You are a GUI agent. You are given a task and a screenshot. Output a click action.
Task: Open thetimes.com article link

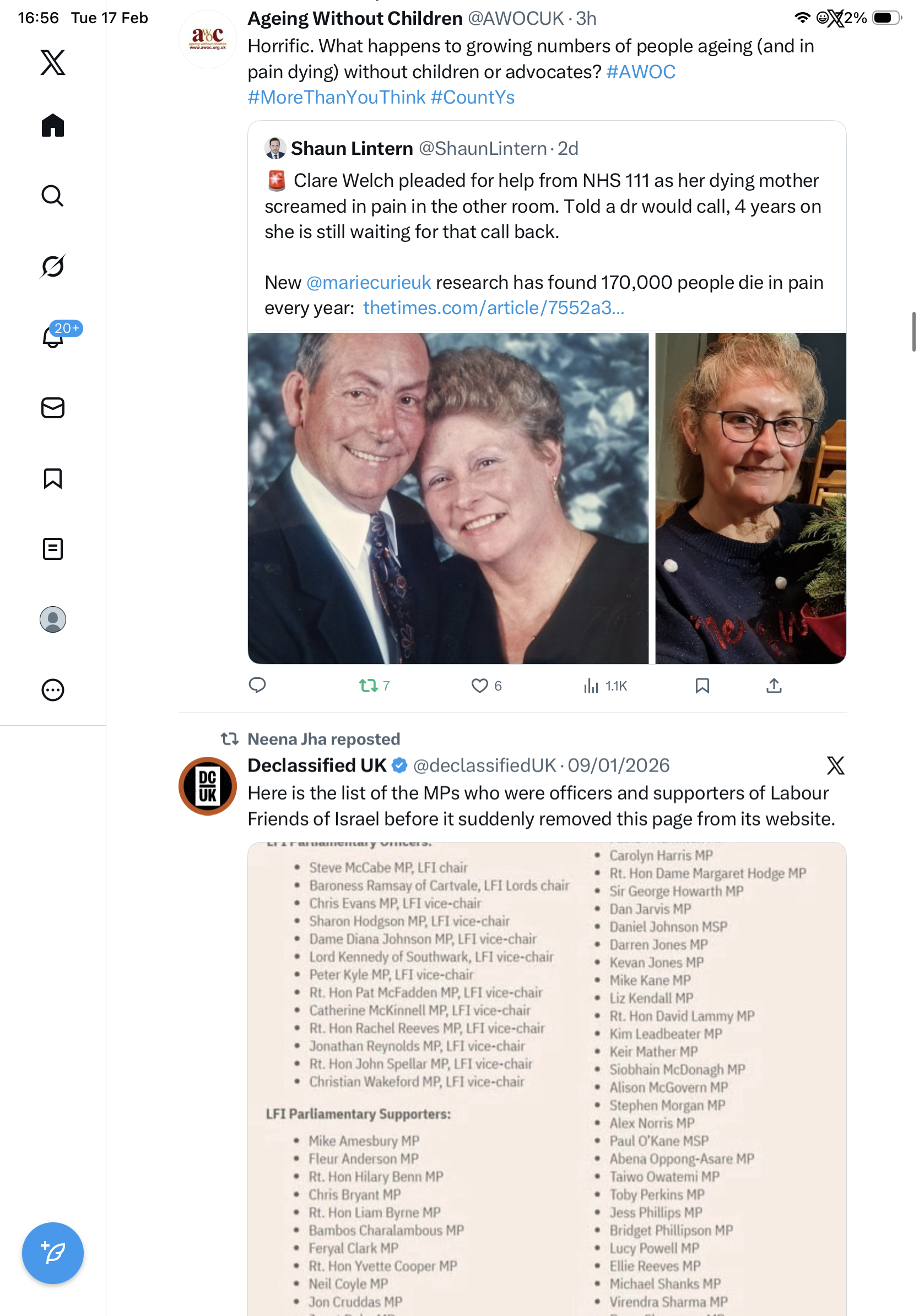pyautogui.click(x=493, y=308)
